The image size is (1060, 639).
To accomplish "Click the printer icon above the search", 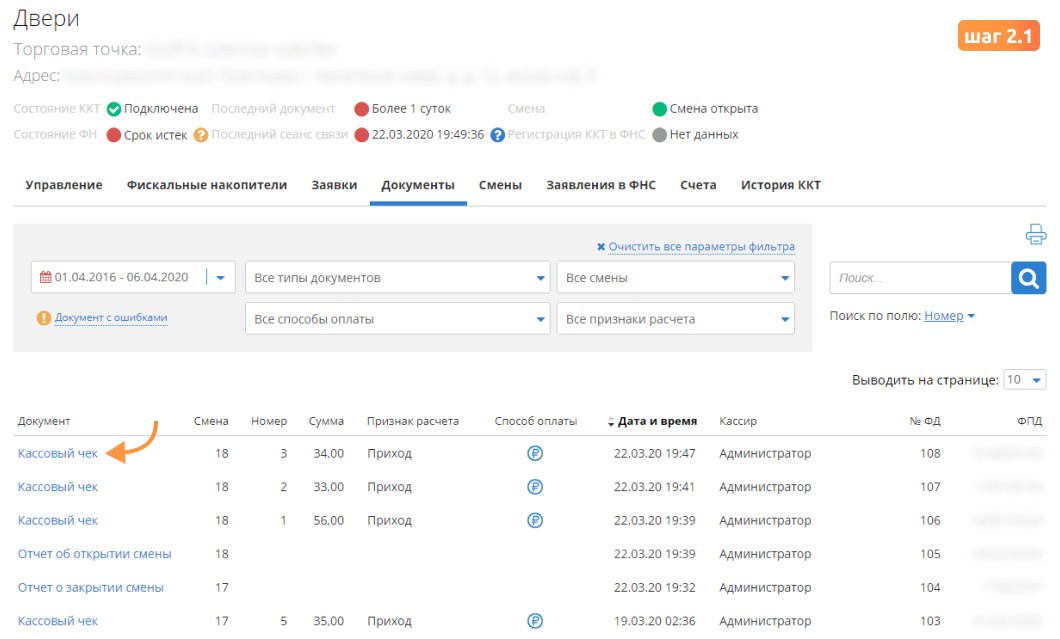I will click(x=1036, y=235).
